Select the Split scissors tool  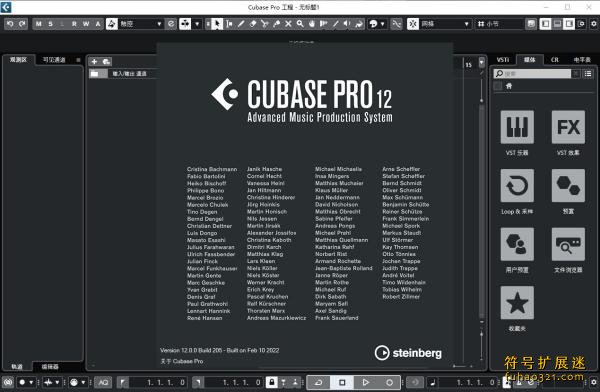pyautogui.click(x=265, y=24)
